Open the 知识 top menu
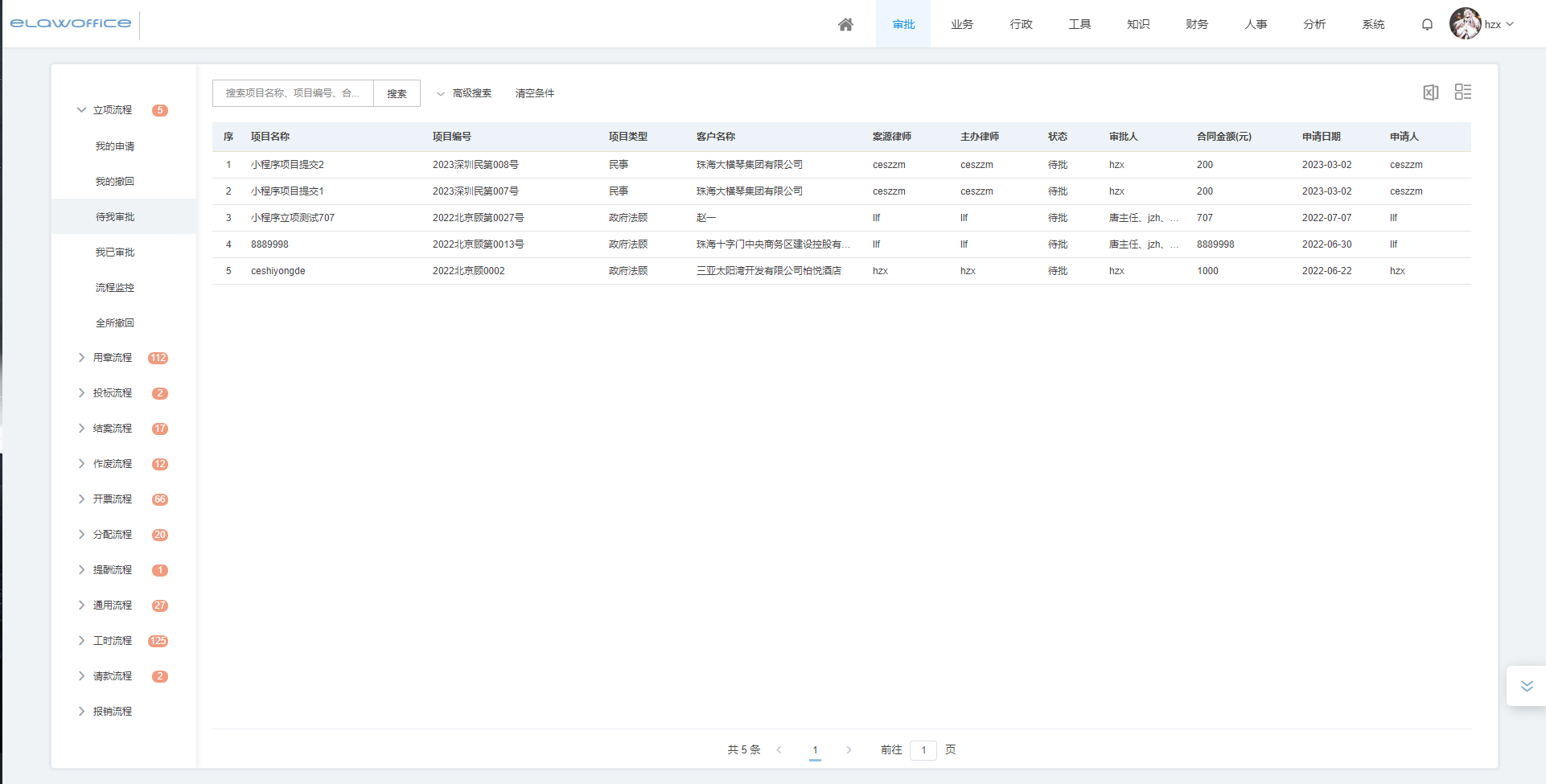Image resolution: width=1546 pixels, height=784 pixels. (x=1138, y=24)
